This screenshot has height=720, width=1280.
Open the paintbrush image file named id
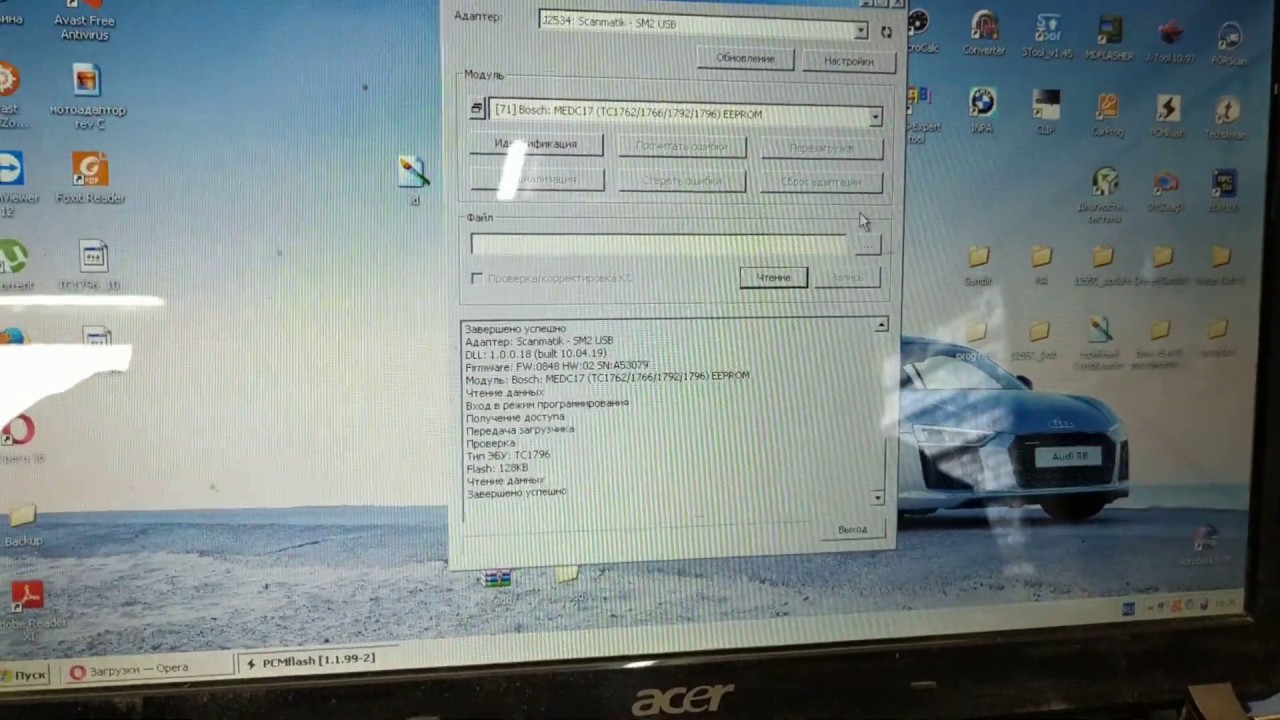[x=413, y=180]
